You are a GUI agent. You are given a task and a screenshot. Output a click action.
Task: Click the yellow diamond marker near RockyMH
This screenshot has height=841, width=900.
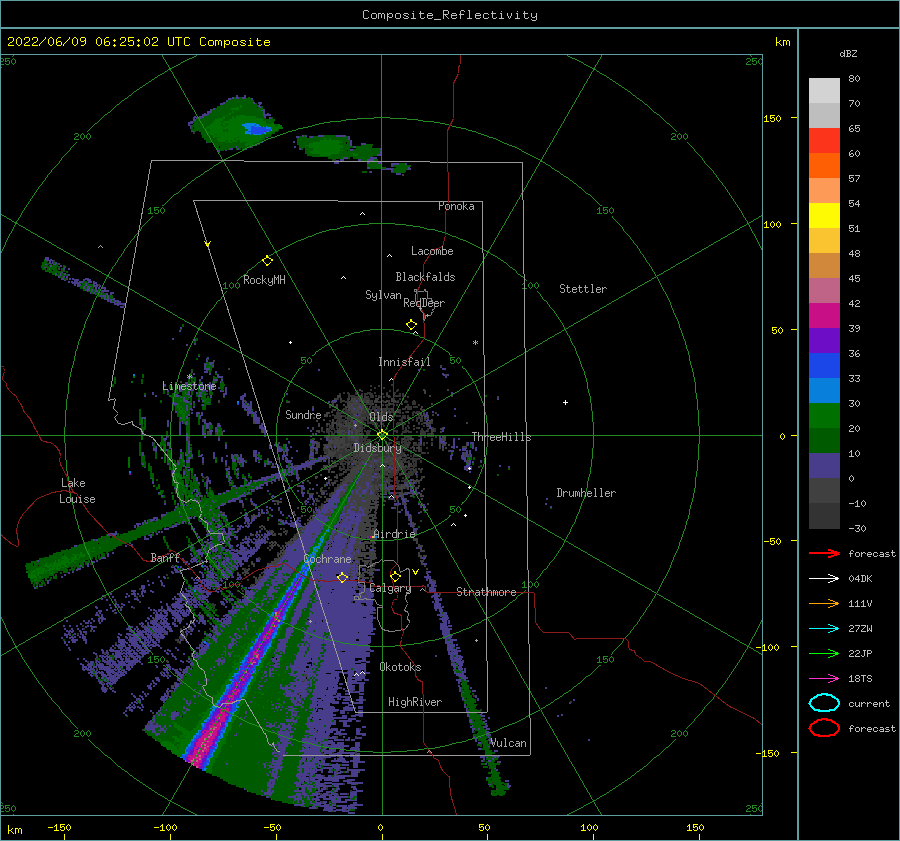[x=267, y=261]
